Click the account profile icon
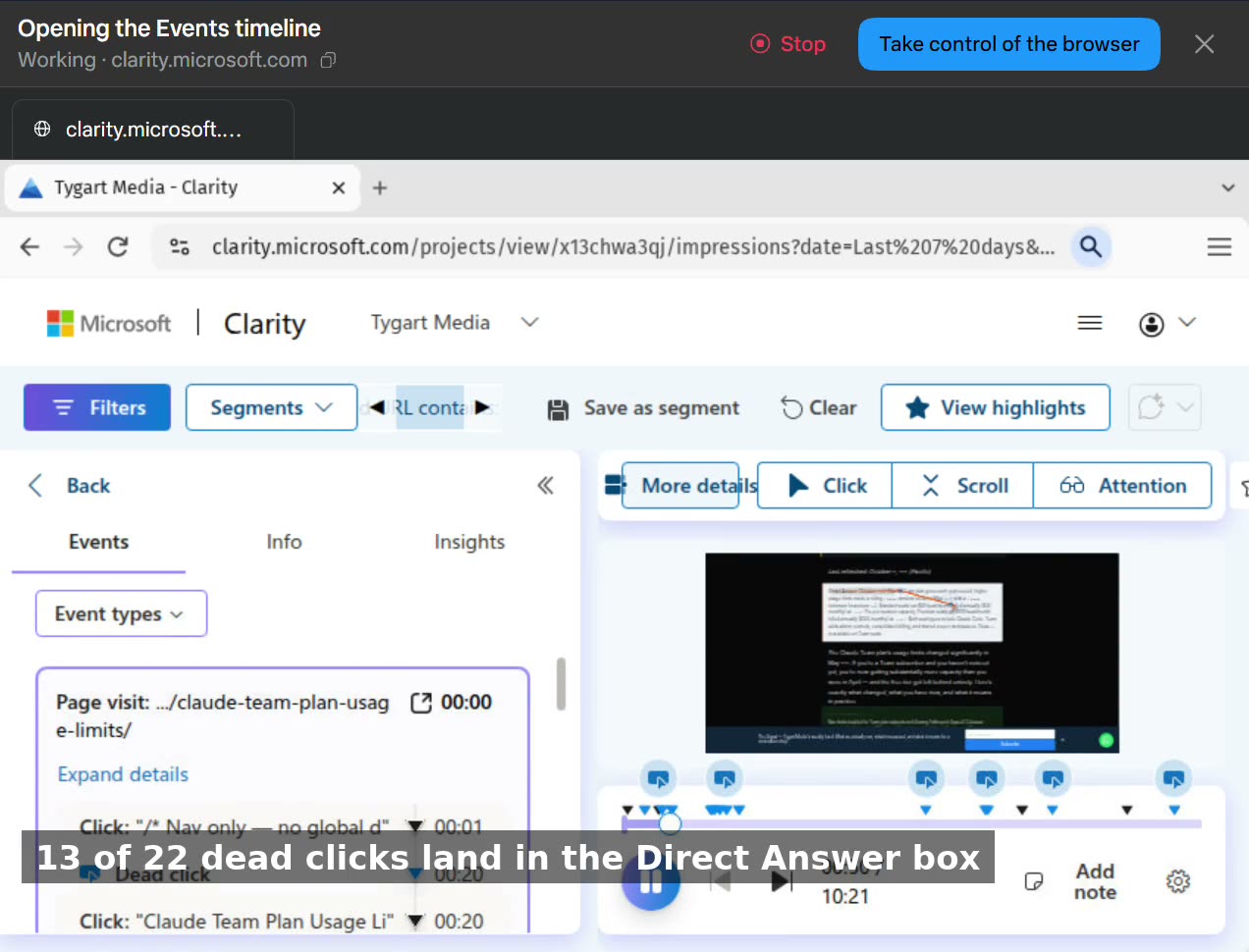The width and height of the screenshot is (1249, 952). (1152, 324)
